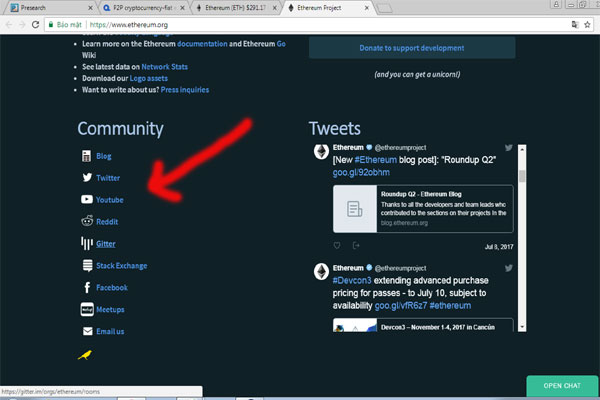
Task: Click the translate page icon in address bar
Action: click(575, 24)
